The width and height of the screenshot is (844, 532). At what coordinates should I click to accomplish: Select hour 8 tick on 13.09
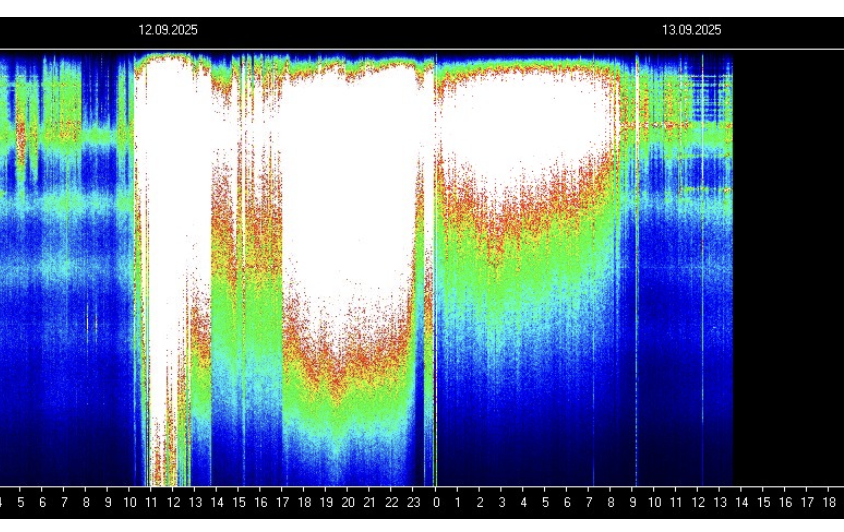point(611,502)
